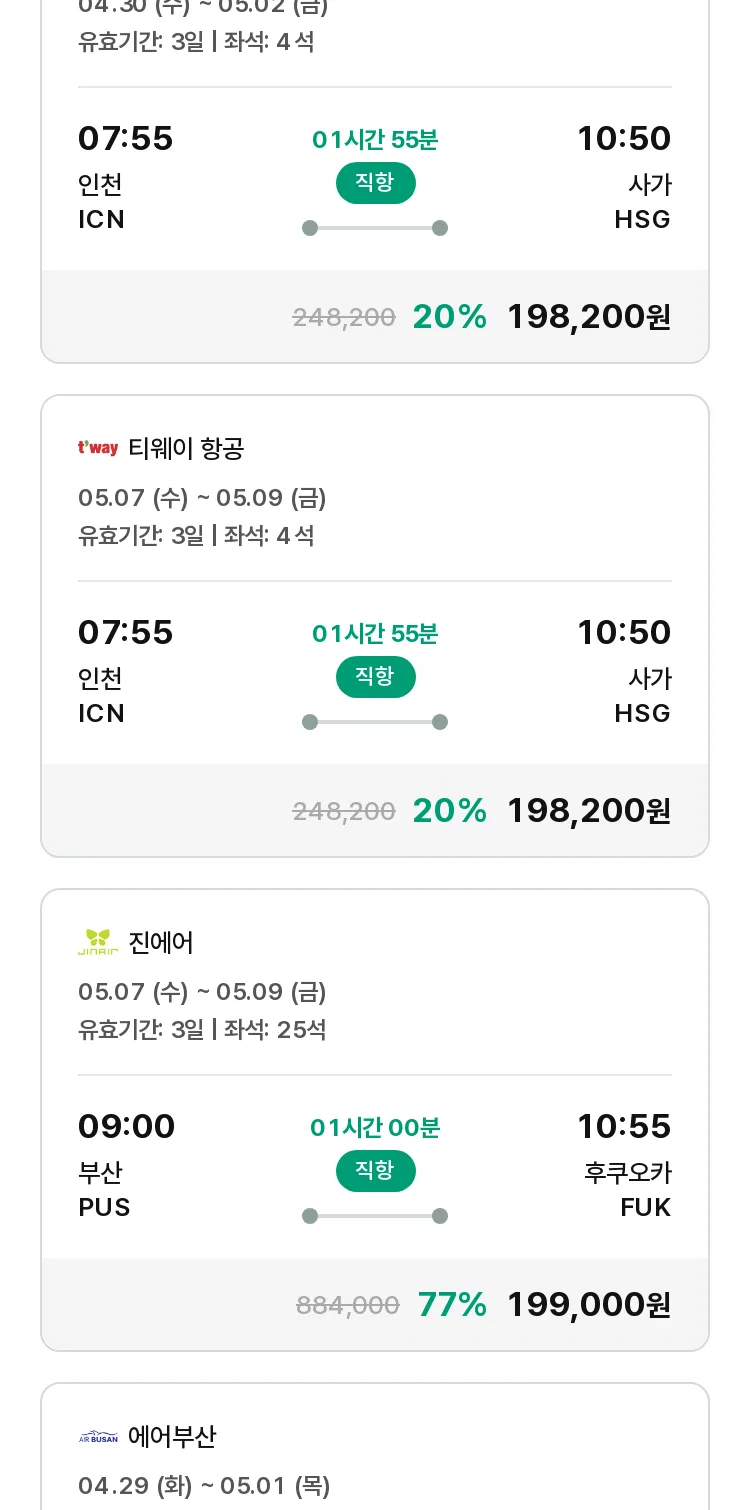Tap the t'way airline logo
750x1510 pixels.
coord(98,448)
